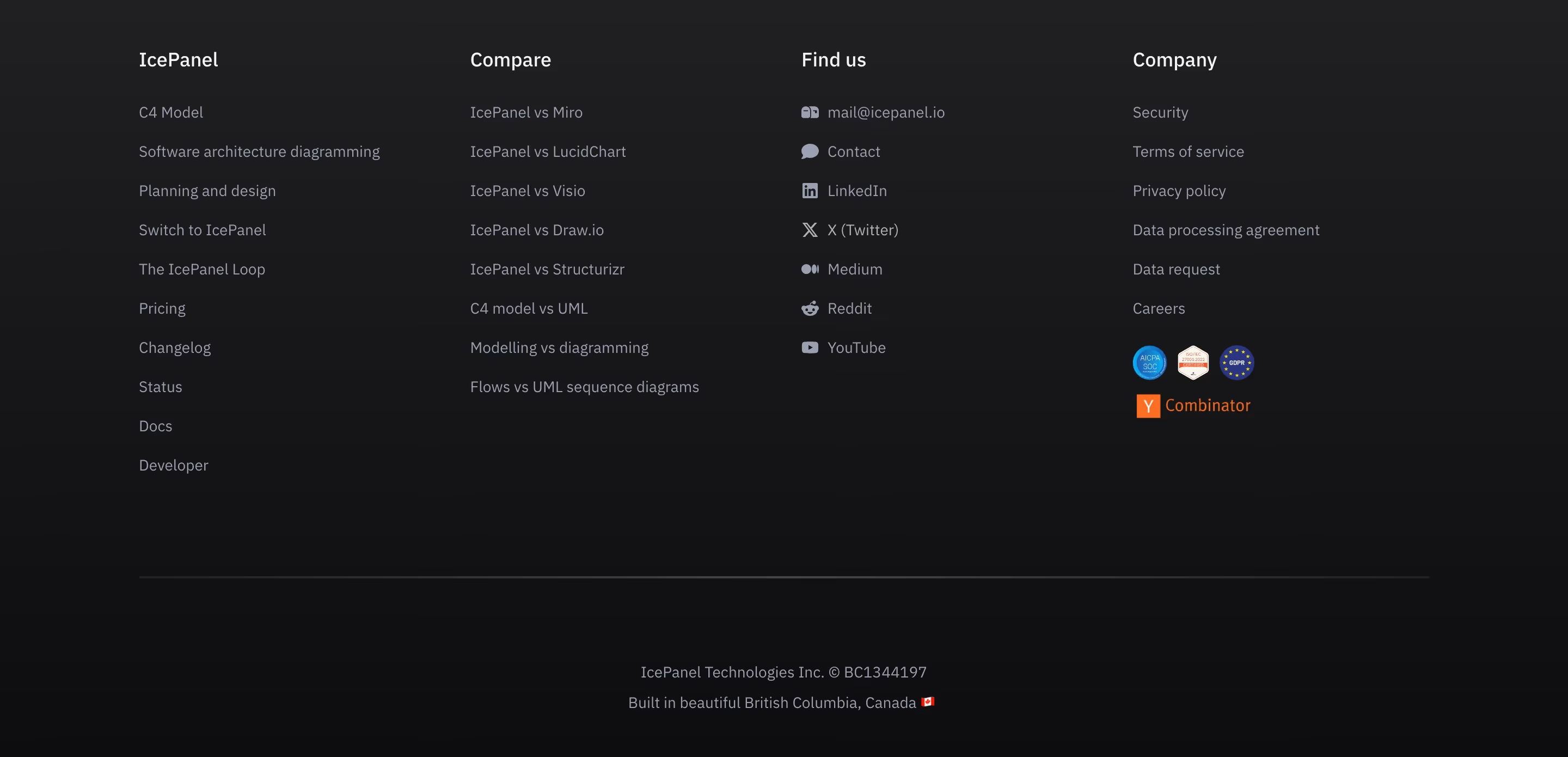Viewport: 1568px width, 757px height.
Task: Open Terms of service link
Action: point(1188,151)
